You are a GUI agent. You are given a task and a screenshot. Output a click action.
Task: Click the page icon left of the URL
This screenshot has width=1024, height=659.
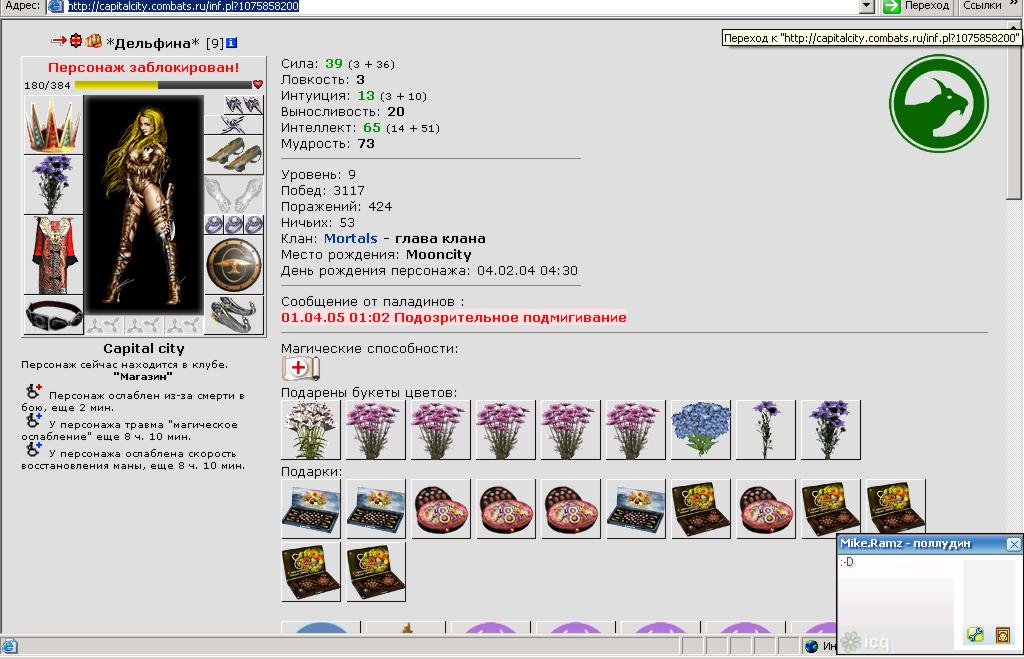pyautogui.click(x=56, y=7)
